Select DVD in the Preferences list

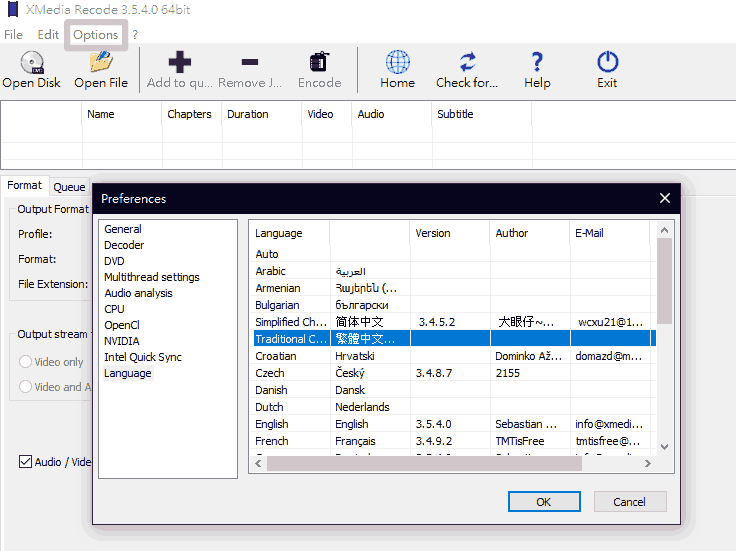point(114,261)
